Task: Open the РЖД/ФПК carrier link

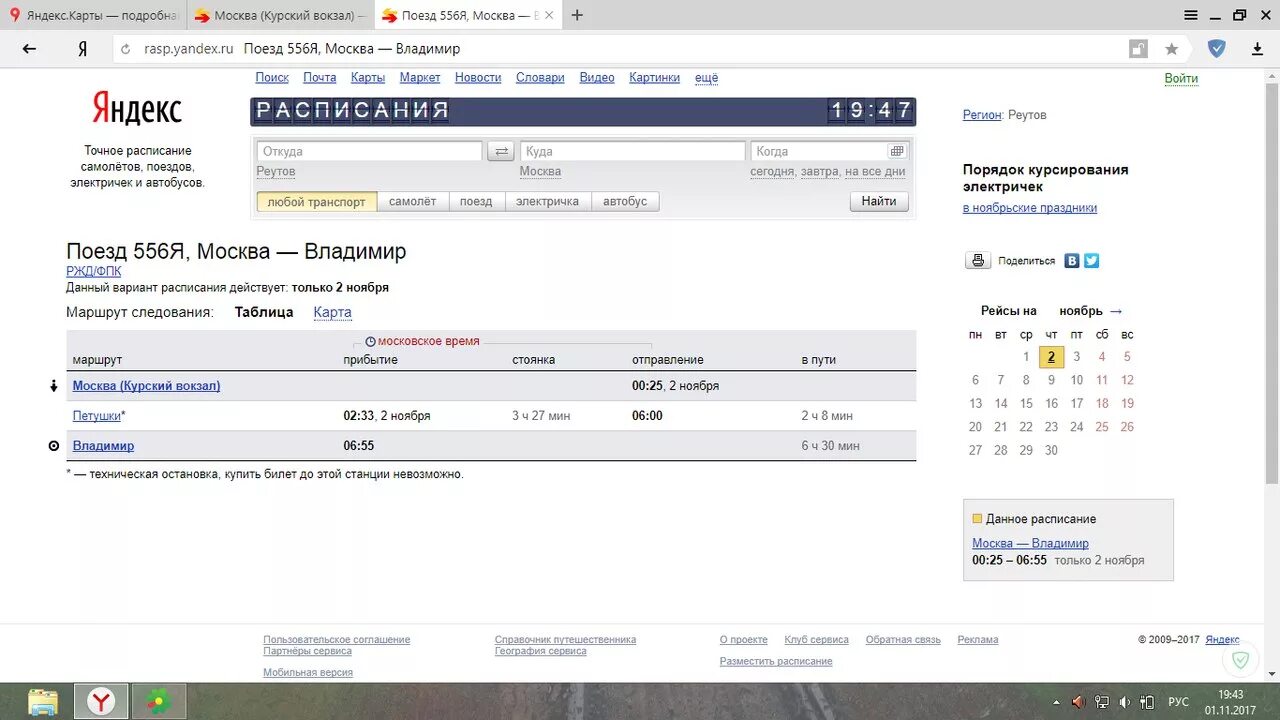Action: [x=94, y=271]
